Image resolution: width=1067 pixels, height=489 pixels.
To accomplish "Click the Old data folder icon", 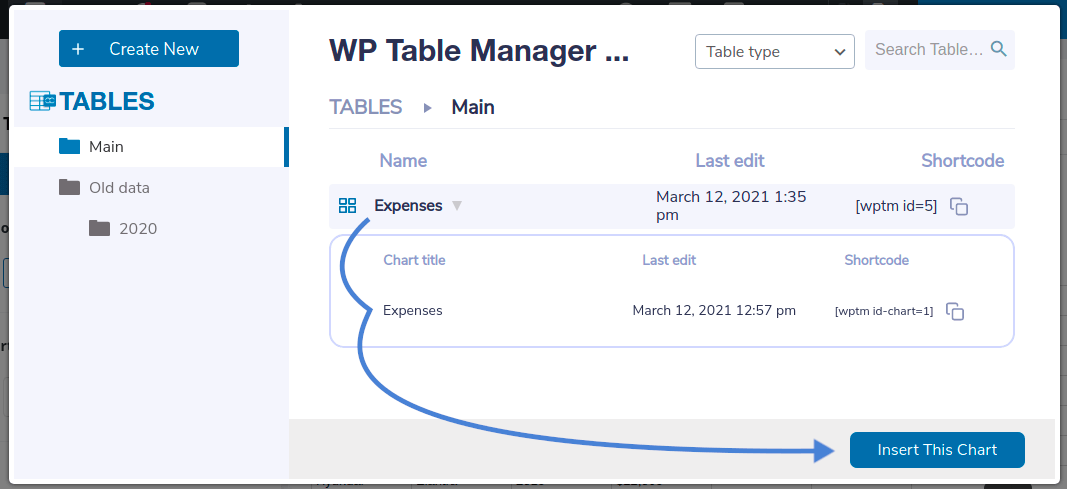I will click(x=69, y=188).
